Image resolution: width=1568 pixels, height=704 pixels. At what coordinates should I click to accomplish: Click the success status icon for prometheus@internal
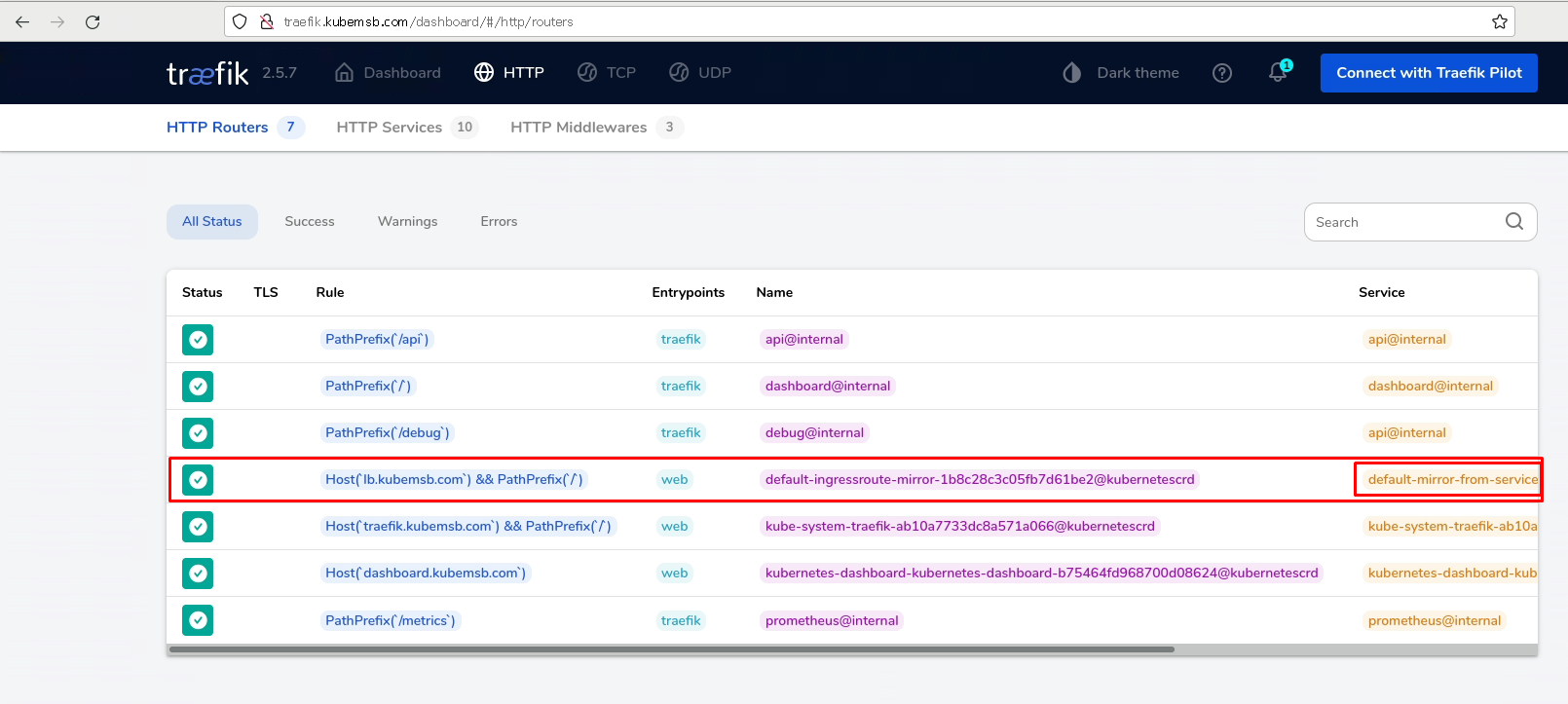pyautogui.click(x=198, y=620)
